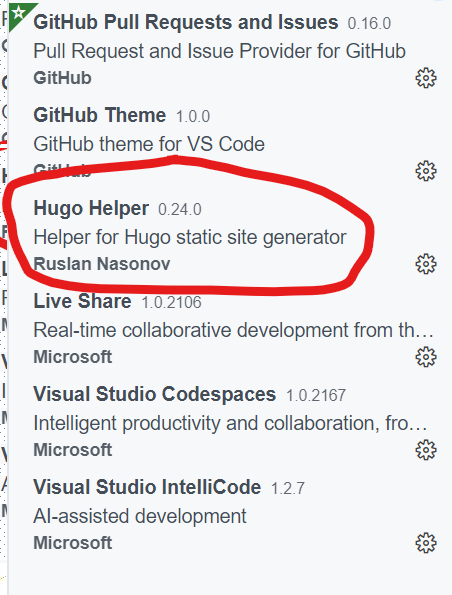
Task: Click the Microsoft publisher under IntelliCode
Action: (x=73, y=543)
